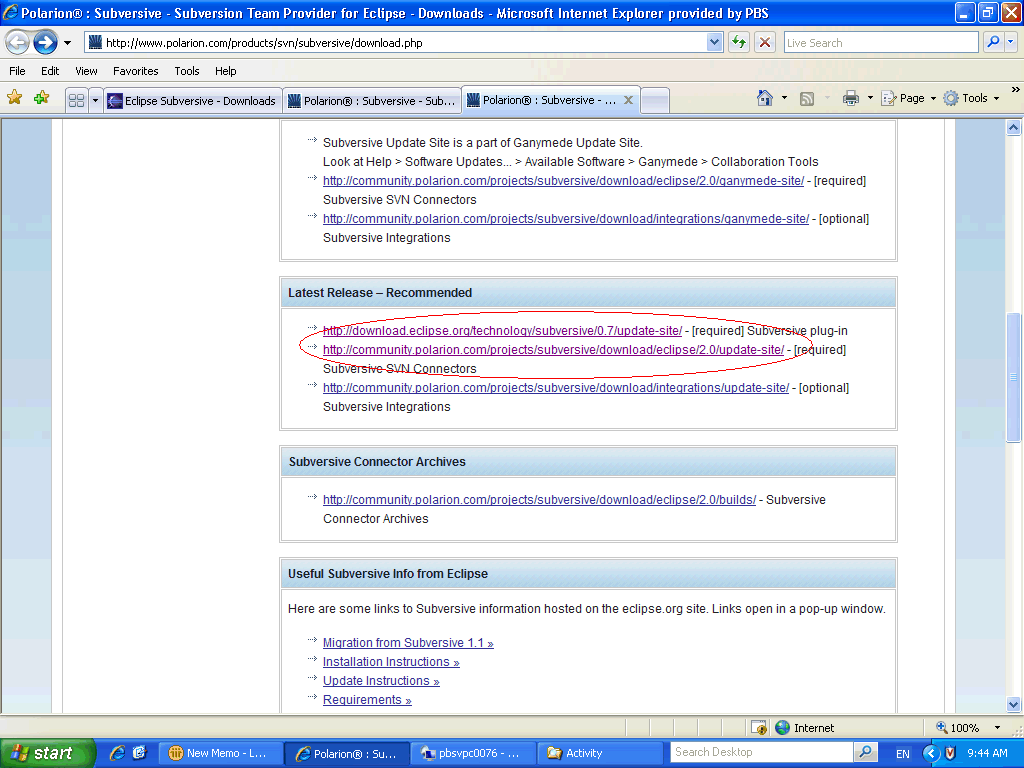
Task: Click the Add to Favorites icon
Action: [42, 99]
